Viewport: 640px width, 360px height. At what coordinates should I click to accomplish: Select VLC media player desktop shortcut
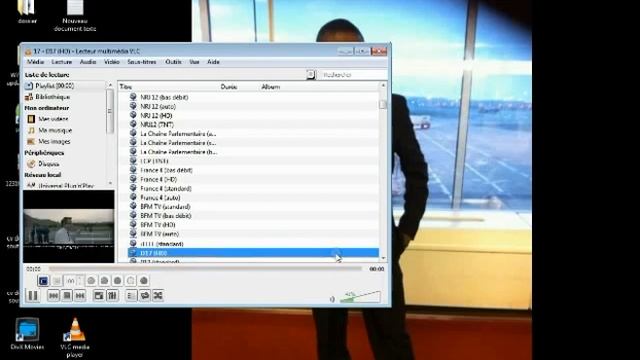pyautogui.click(x=75, y=338)
